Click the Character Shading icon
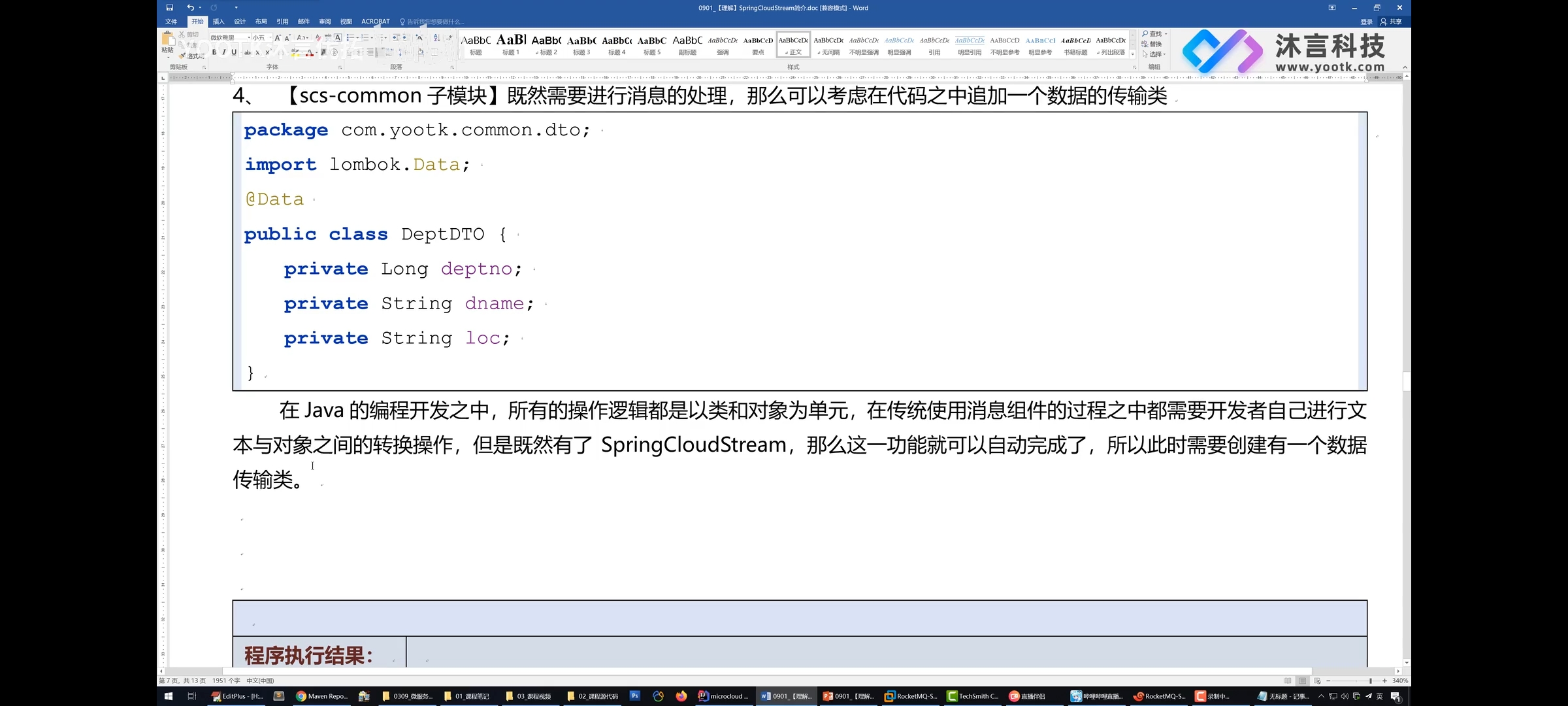Viewport: 1568px width, 706px height. pyautogui.click(x=323, y=52)
